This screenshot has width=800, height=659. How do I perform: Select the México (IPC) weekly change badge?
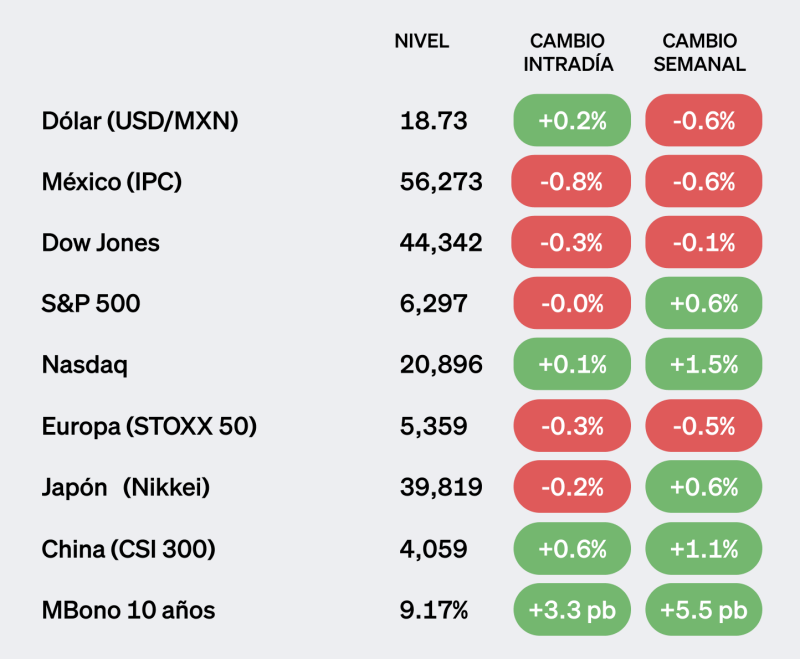(x=704, y=182)
